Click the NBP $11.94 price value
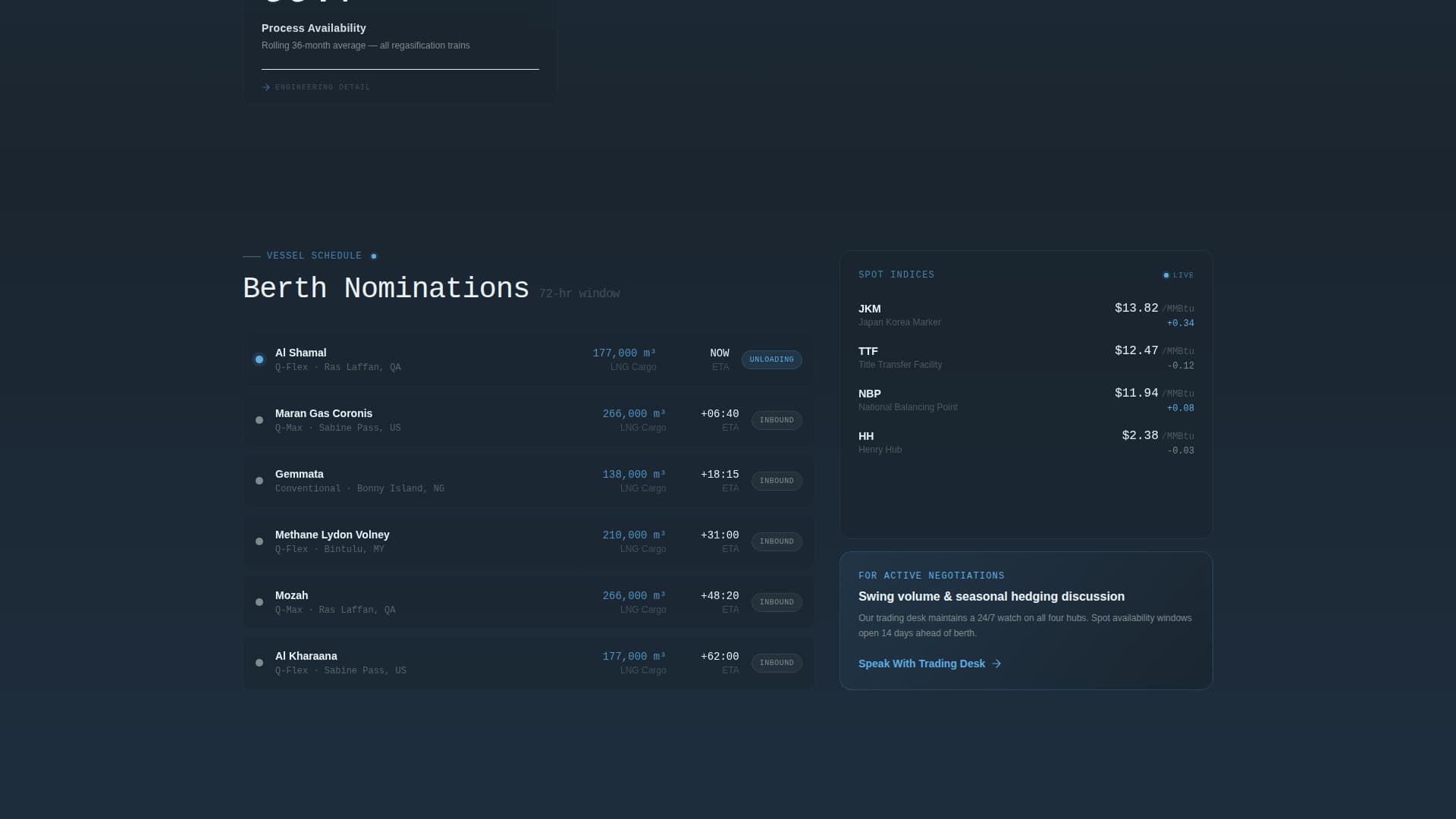The width and height of the screenshot is (1456, 819). (1136, 393)
